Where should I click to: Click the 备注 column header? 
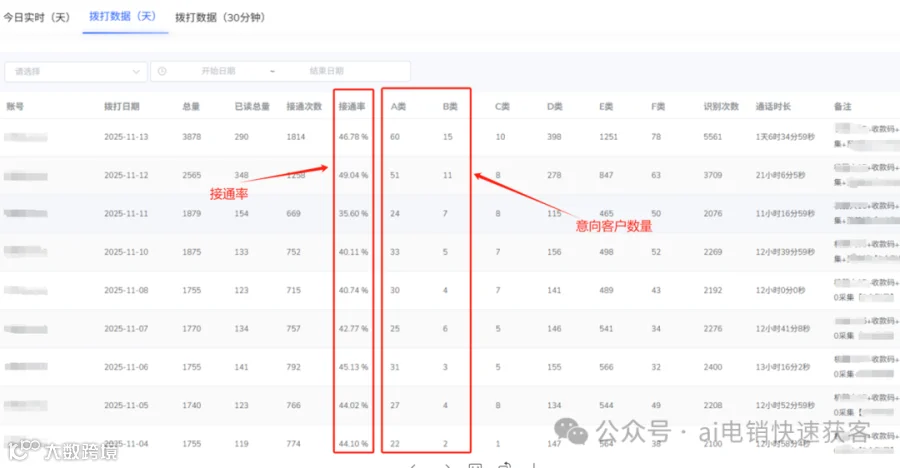[843, 106]
